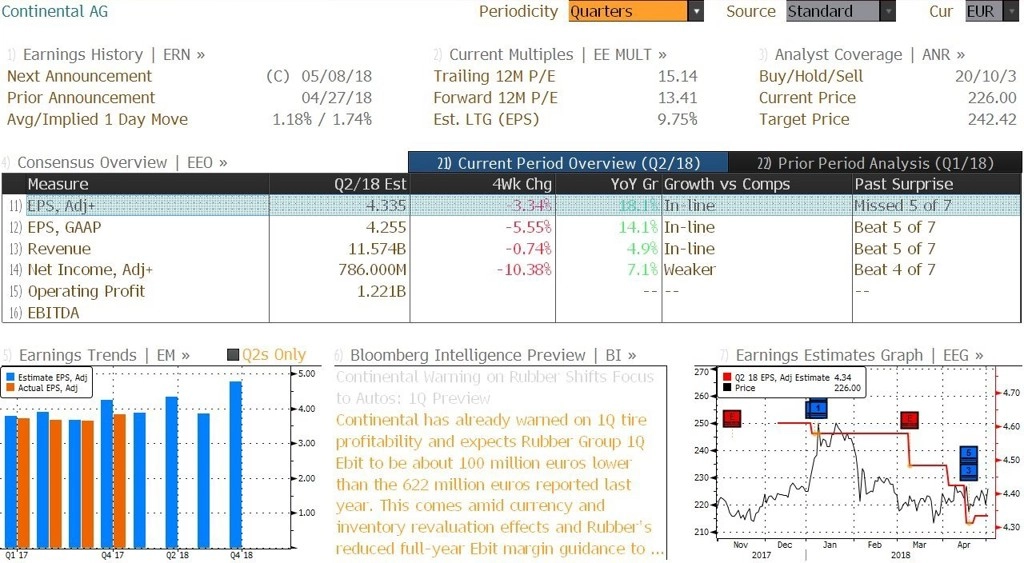Image resolution: width=1024 pixels, height=563 pixels.
Task: Switch to Prior Period Analysis (Q1/18) tab
Action: pyautogui.click(x=875, y=163)
